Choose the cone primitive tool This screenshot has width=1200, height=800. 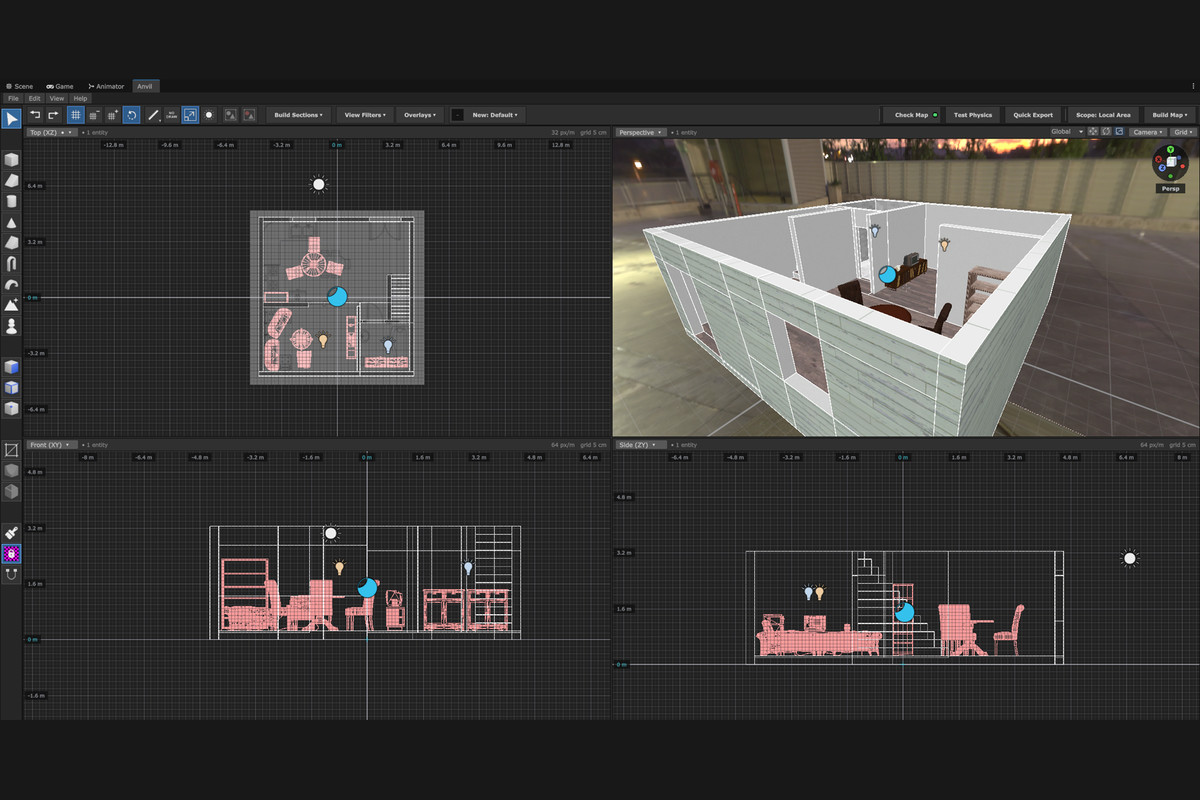tap(11, 222)
